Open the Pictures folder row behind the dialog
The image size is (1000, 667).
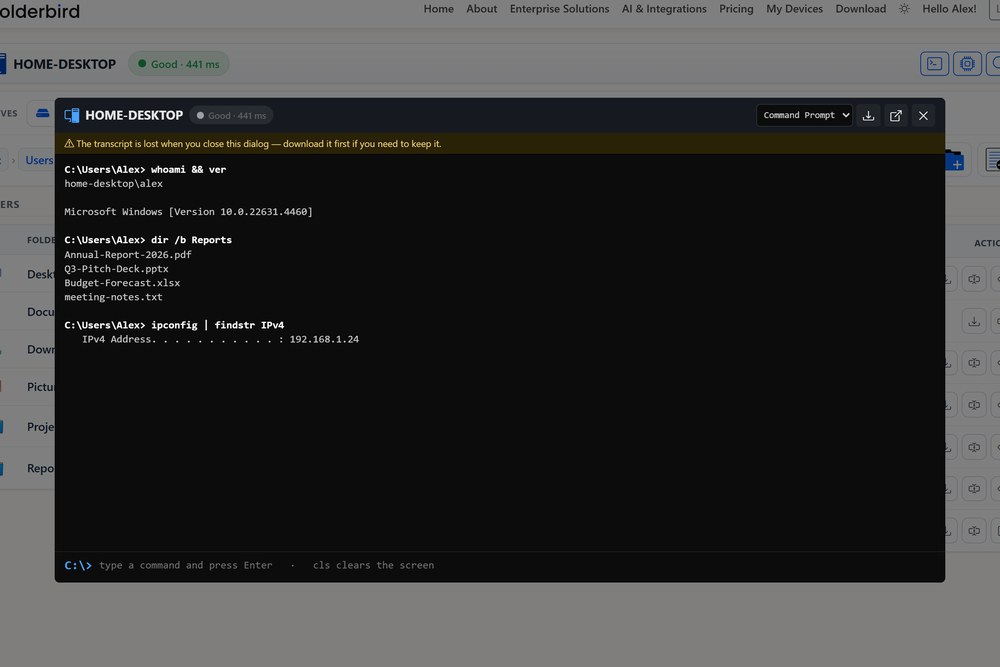[40, 387]
